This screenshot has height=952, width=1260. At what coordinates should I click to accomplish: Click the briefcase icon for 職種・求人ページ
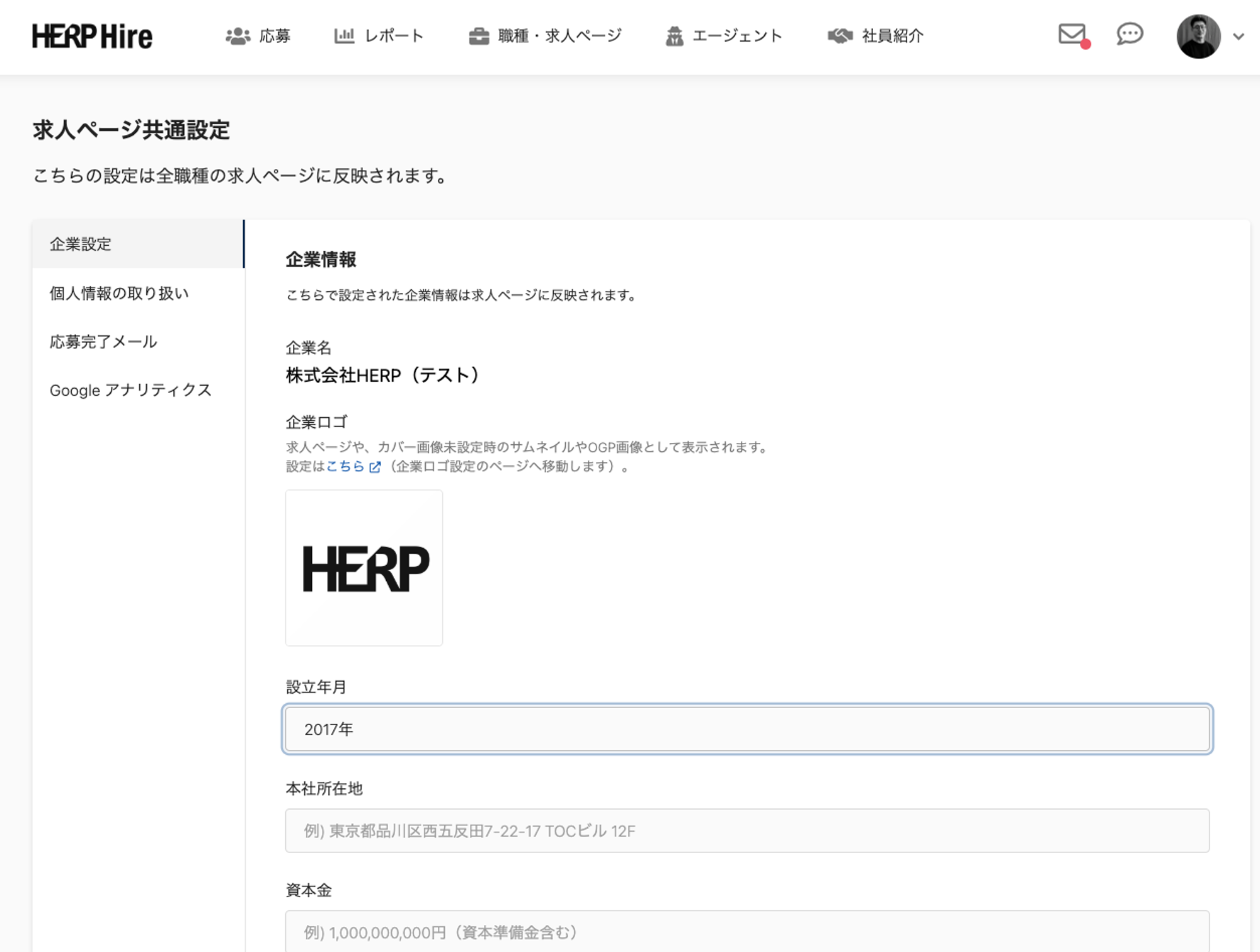pos(479,36)
